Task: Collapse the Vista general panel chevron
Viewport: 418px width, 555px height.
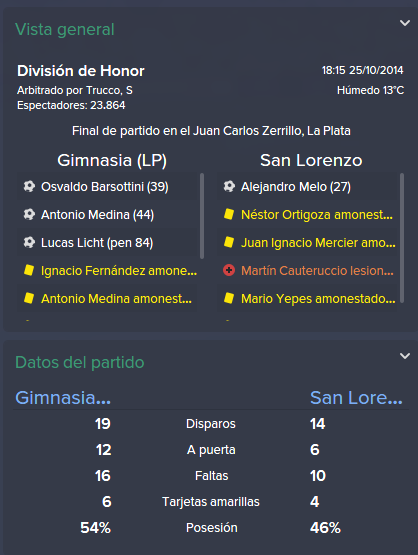Action: tap(405, 23)
